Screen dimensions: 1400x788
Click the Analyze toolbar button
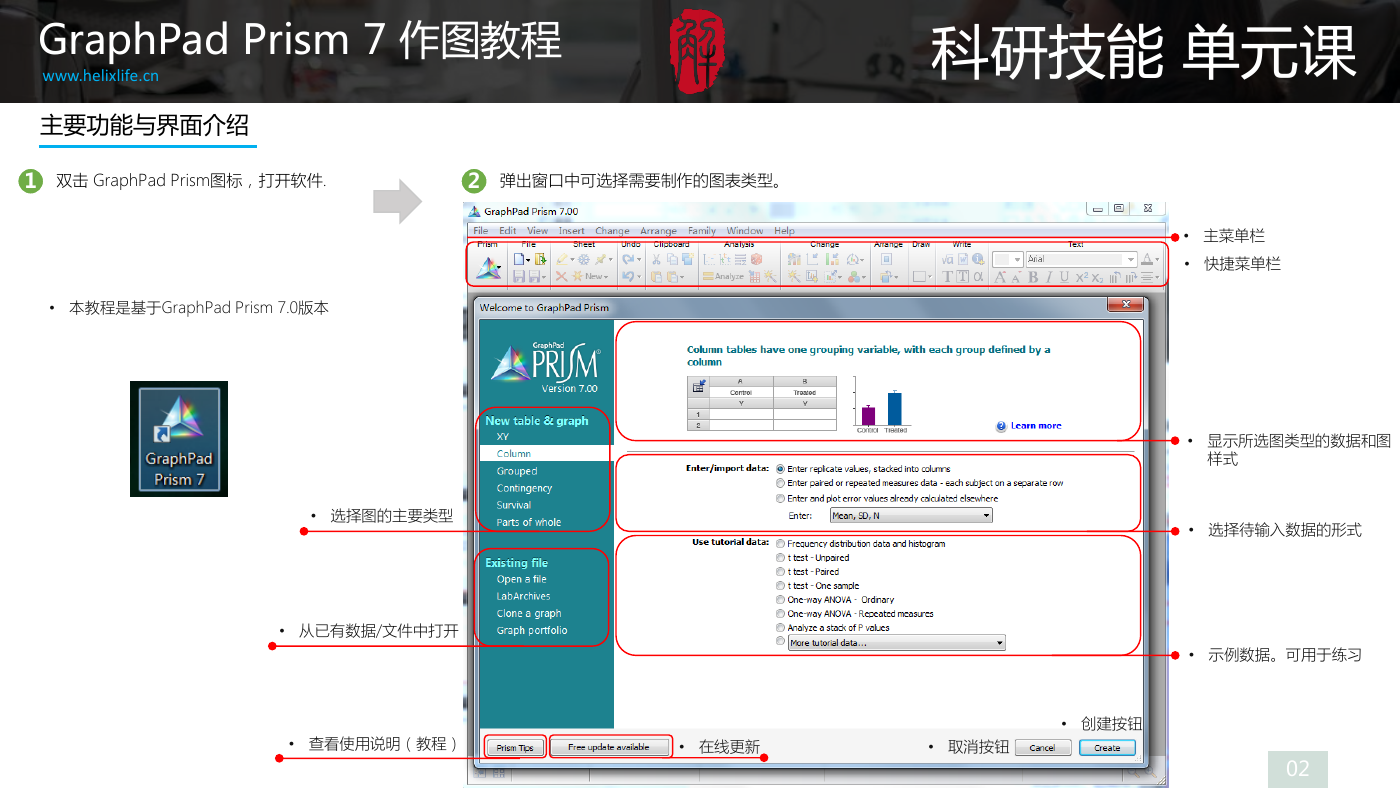(723, 277)
